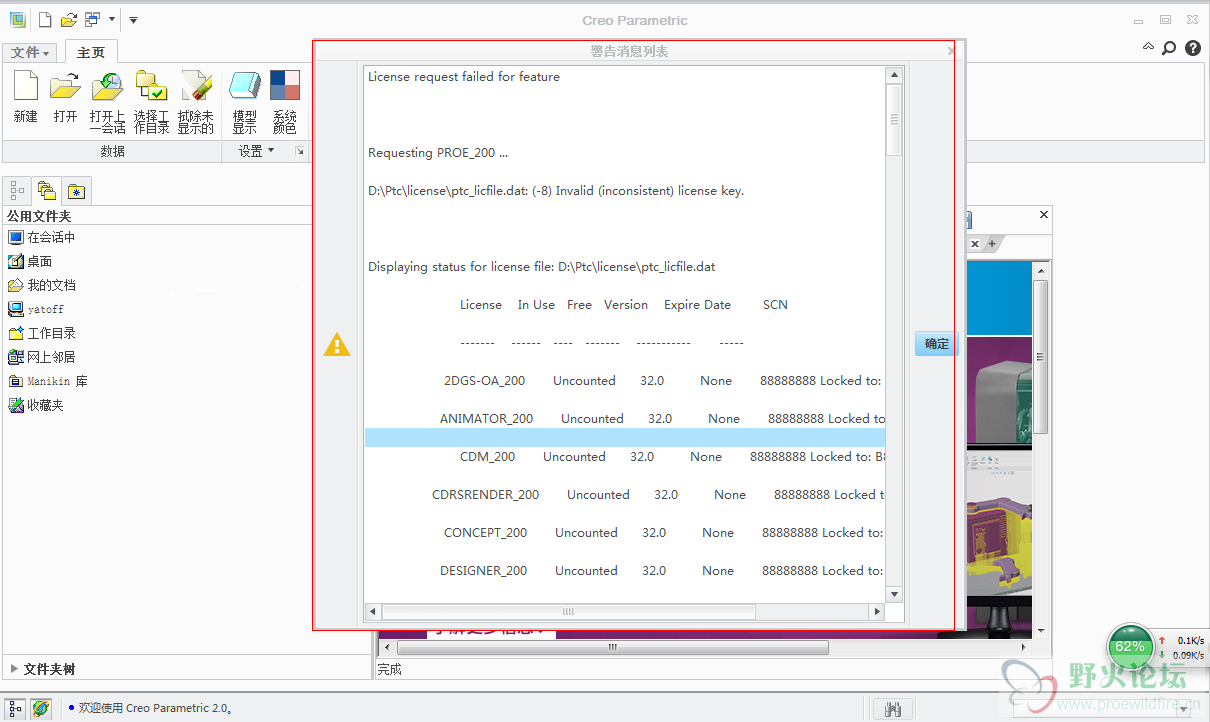The image size is (1210, 722).
Task: Close the embedded browser panel
Action: click(x=1044, y=215)
